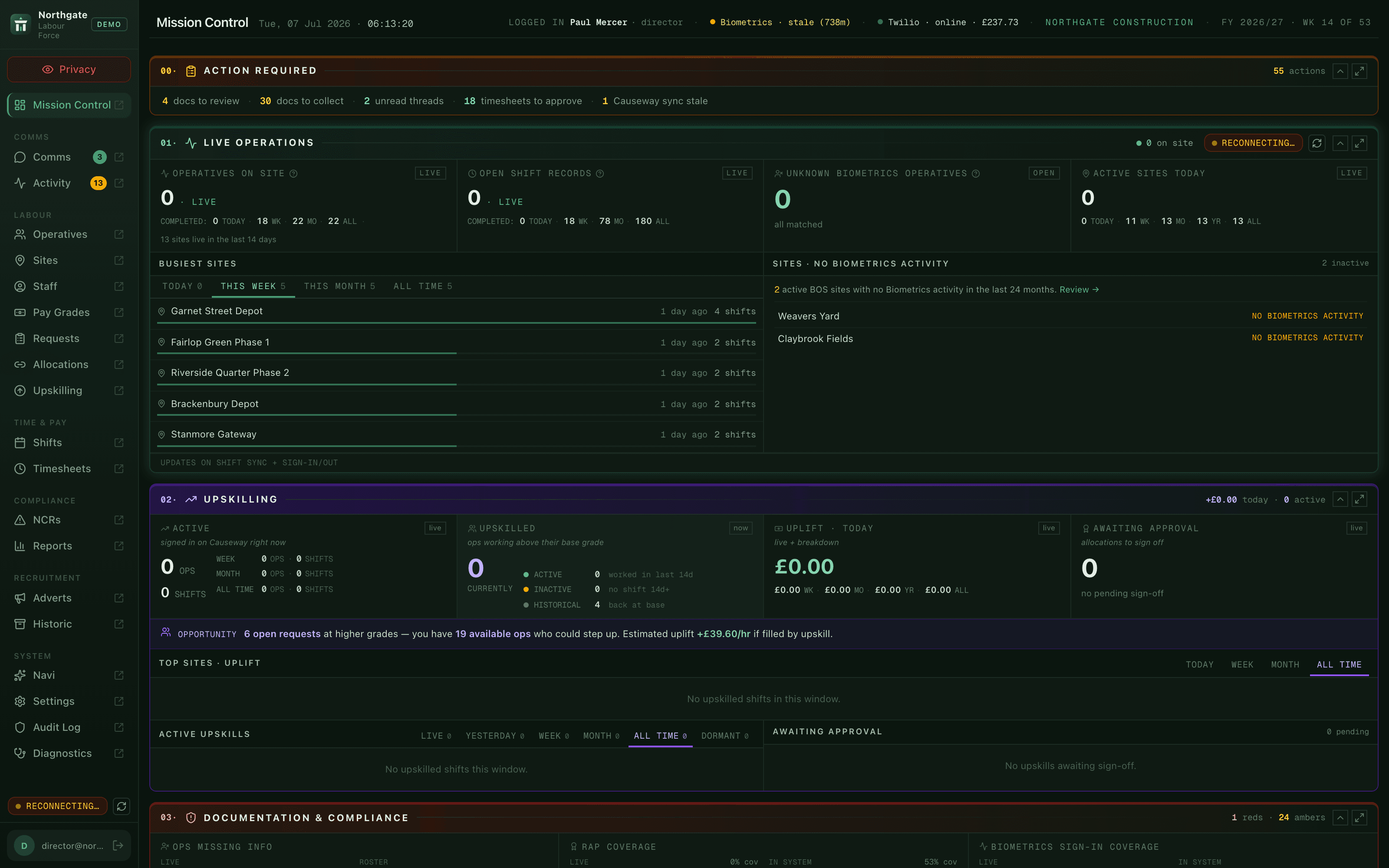1389x868 pixels.
Task: Click the Weavers Yard inactive site
Action: click(x=1070, y=316)
